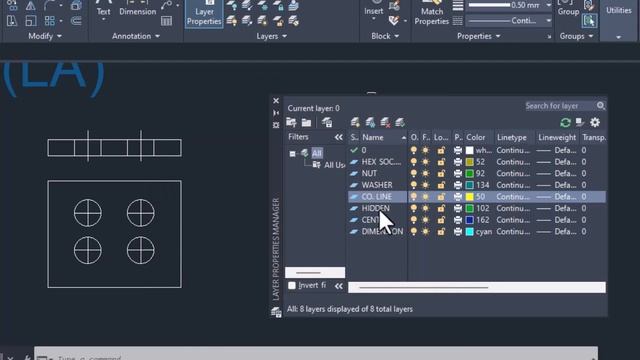The height and width of the screenshot is (360, 640).
Task: Click the Text annotation button
Action: pos(103,11)
